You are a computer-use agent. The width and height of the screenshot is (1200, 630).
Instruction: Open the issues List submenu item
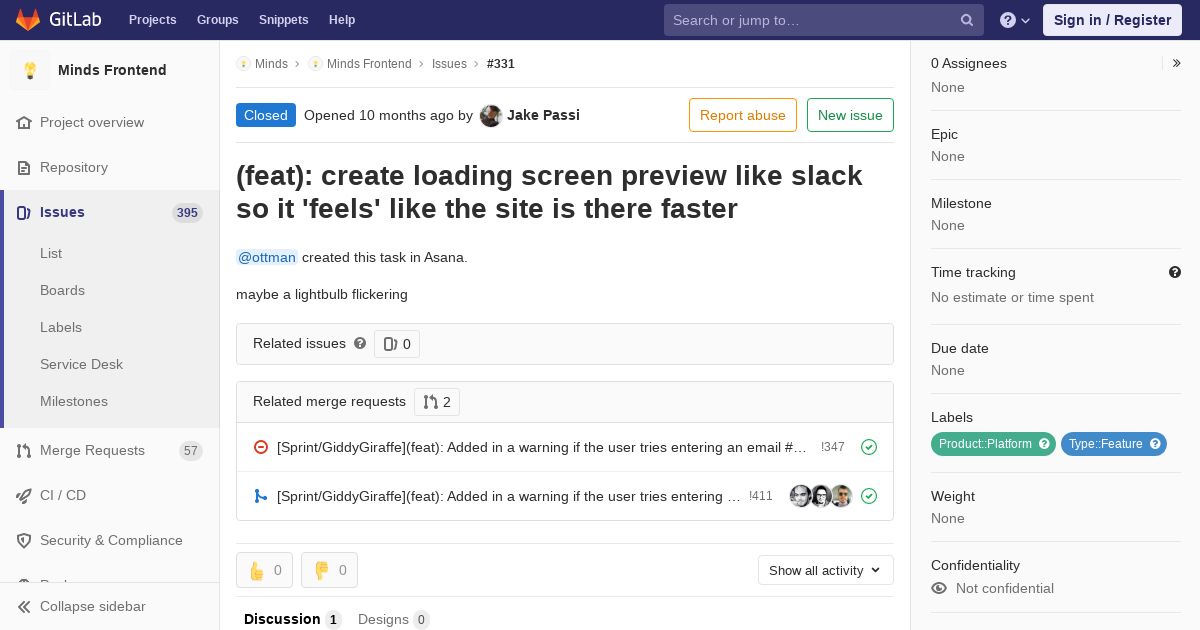click(x=51, y=253)
